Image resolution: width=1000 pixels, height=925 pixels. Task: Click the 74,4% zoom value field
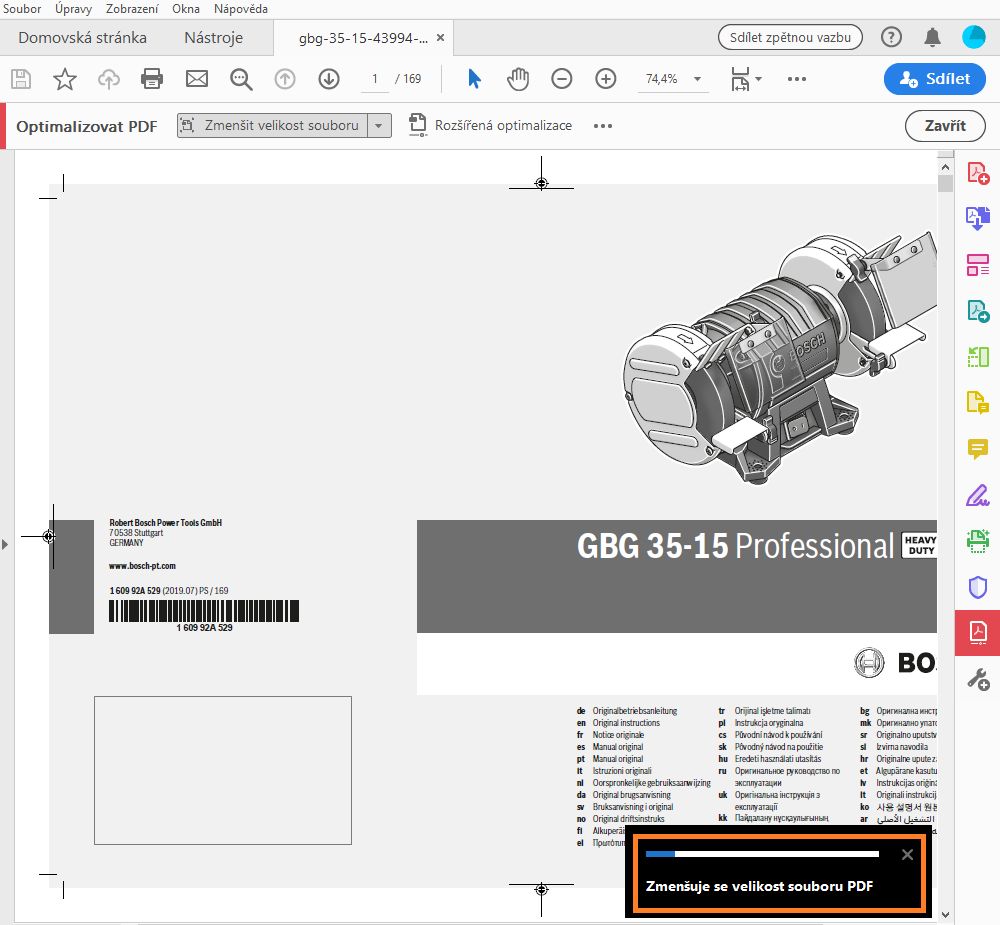(x=662, y=79)
